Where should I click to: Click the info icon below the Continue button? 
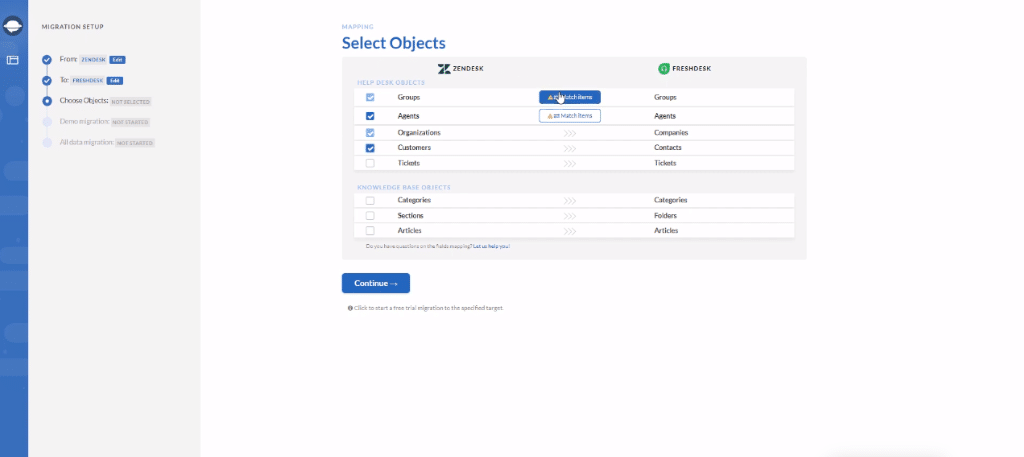[x=351, y=307]
